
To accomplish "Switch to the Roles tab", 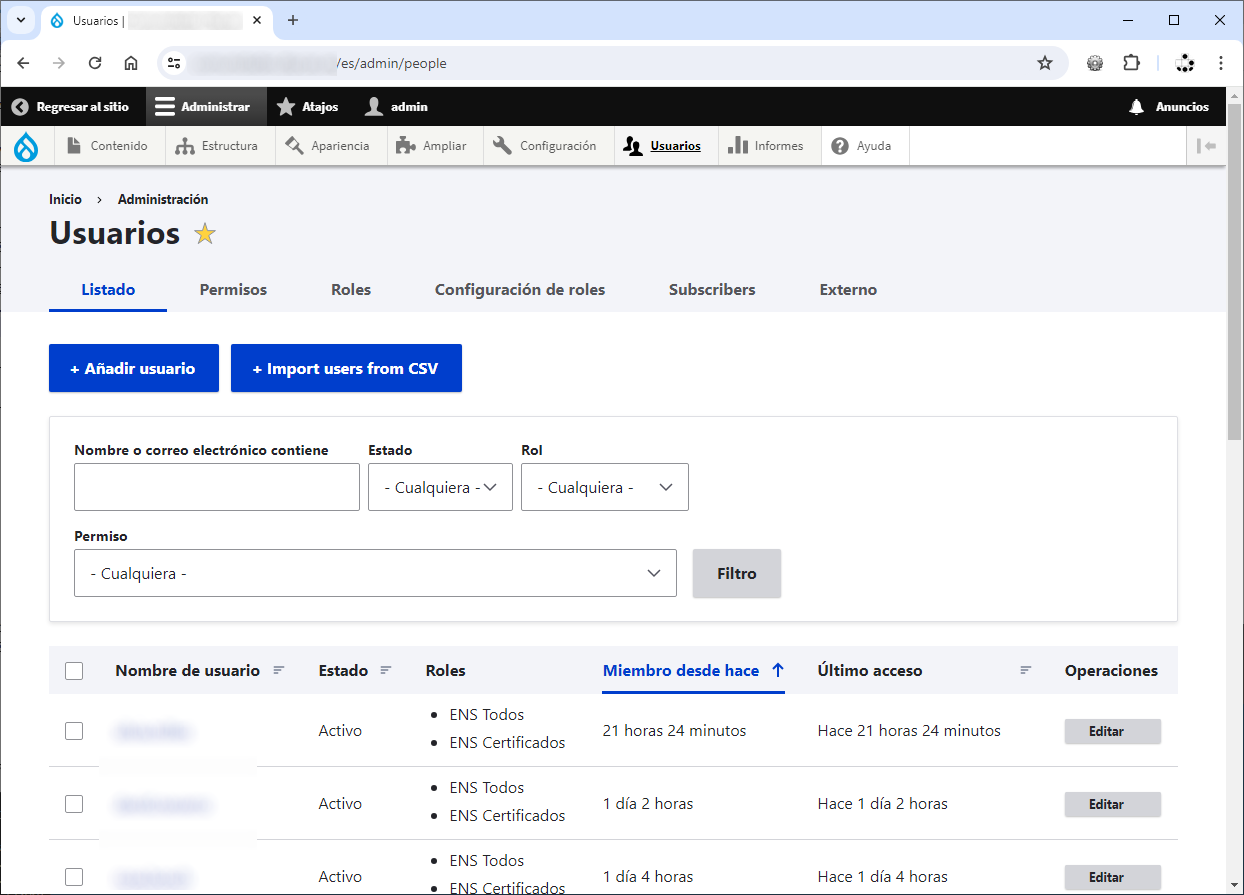I will [x=351, y=290].
